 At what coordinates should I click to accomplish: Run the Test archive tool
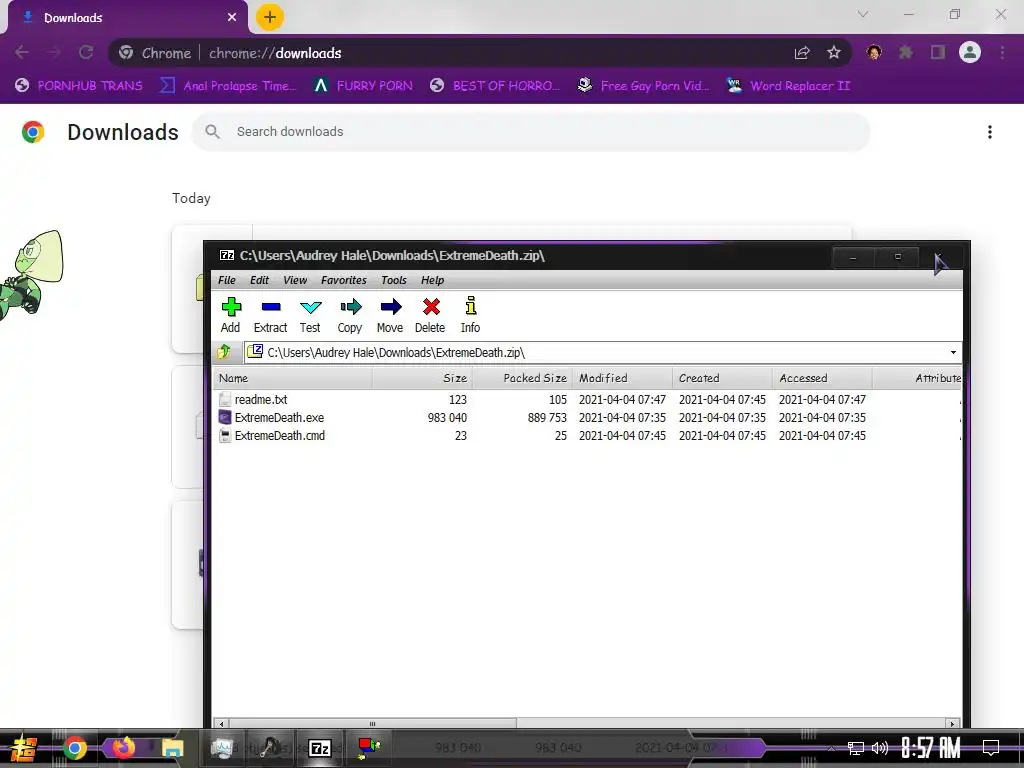click(310, 315)
